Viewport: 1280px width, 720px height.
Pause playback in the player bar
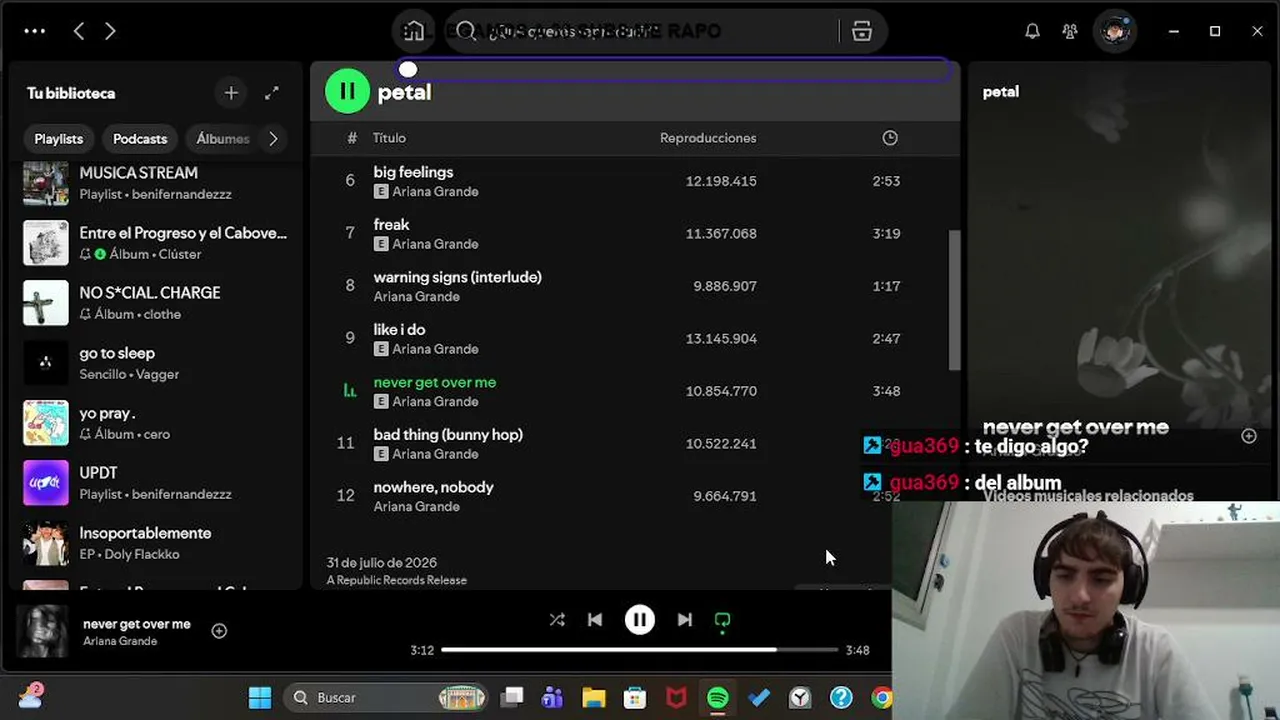click(640, 620)
